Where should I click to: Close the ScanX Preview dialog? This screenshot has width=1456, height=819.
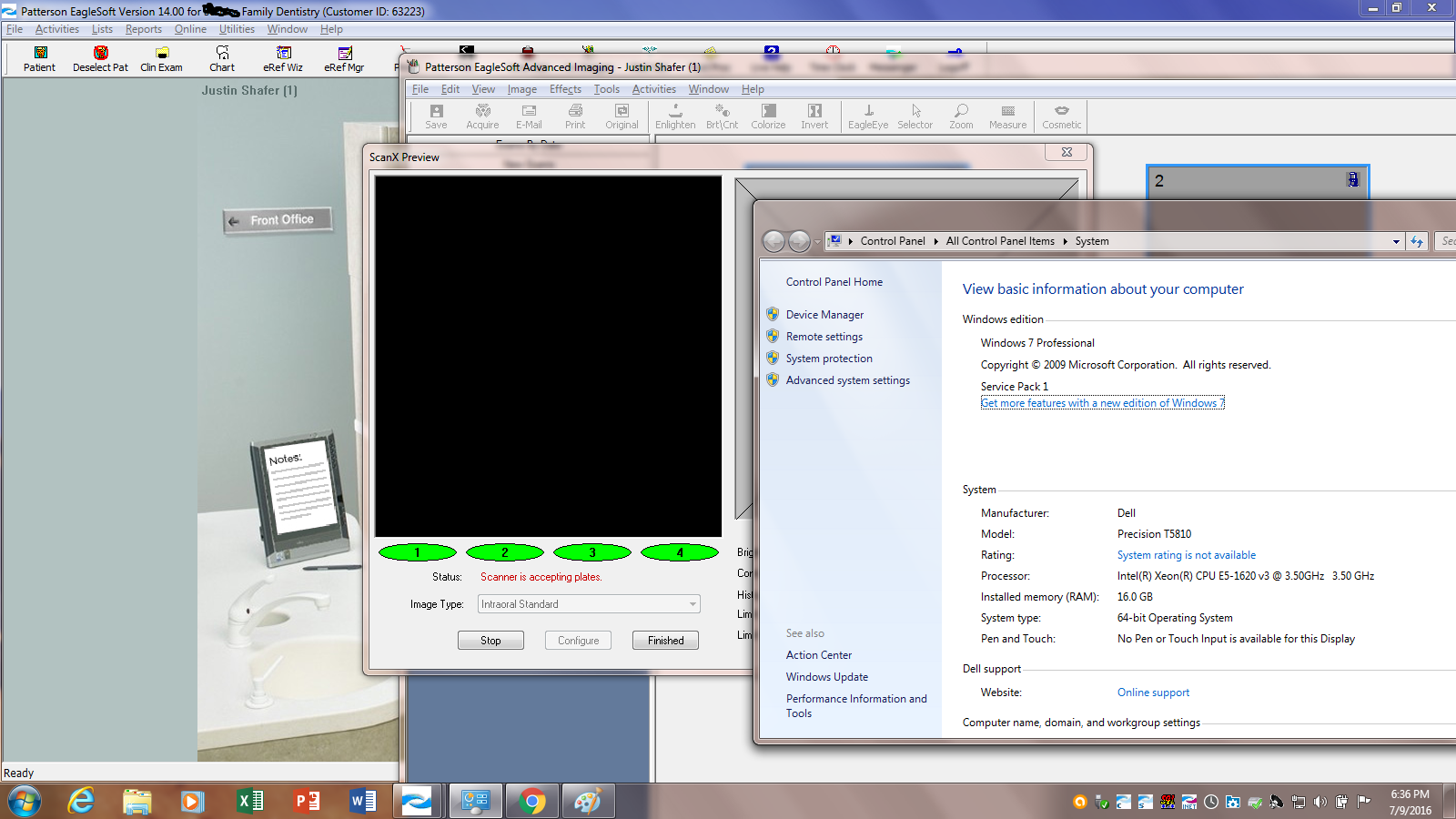point(1067,152)
